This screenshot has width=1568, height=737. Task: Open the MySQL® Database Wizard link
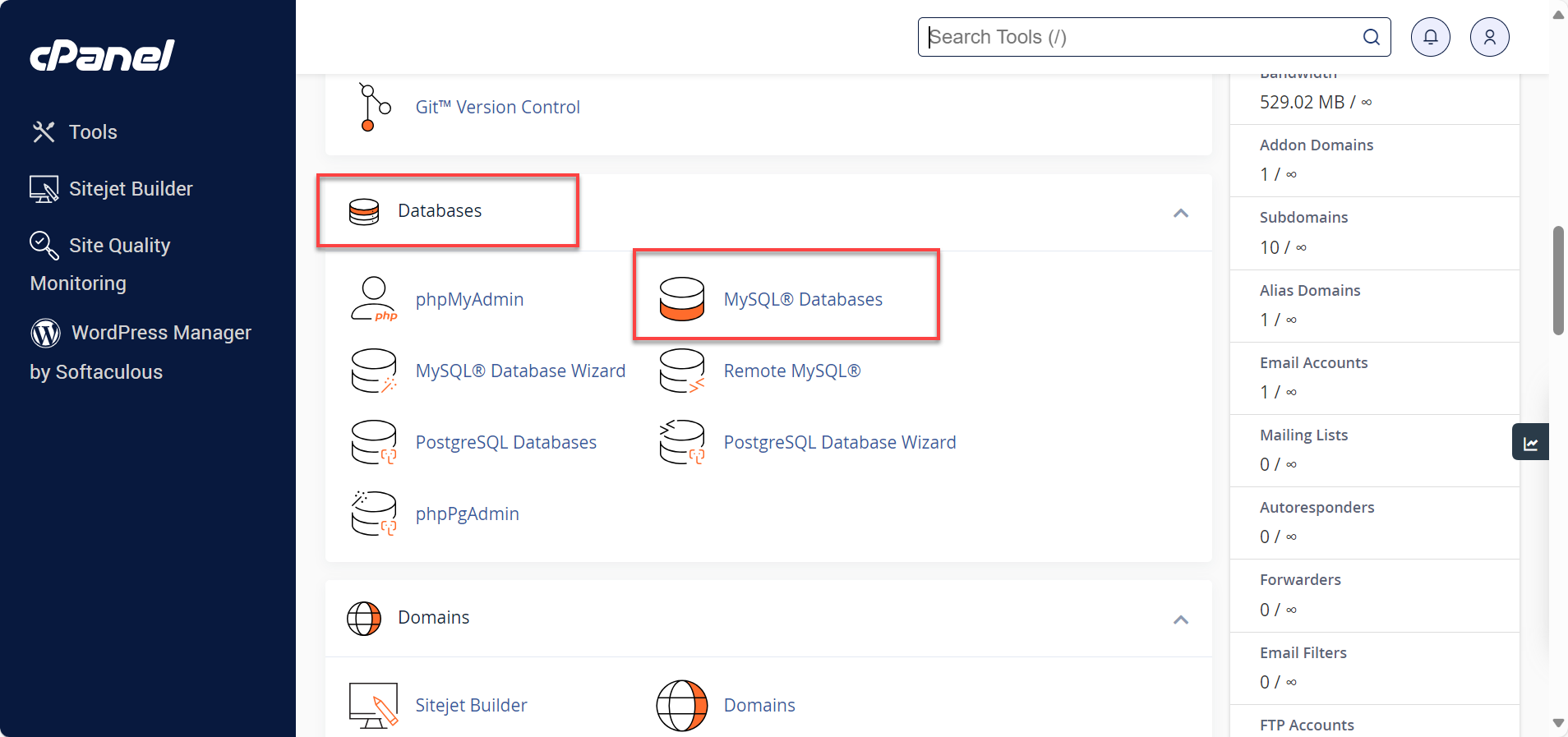tap(520, 371)
